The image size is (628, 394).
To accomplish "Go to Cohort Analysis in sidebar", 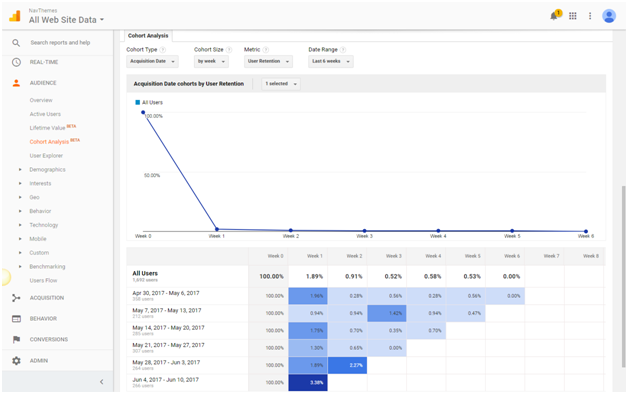I will pyautogui.click(x=49, y=142).
